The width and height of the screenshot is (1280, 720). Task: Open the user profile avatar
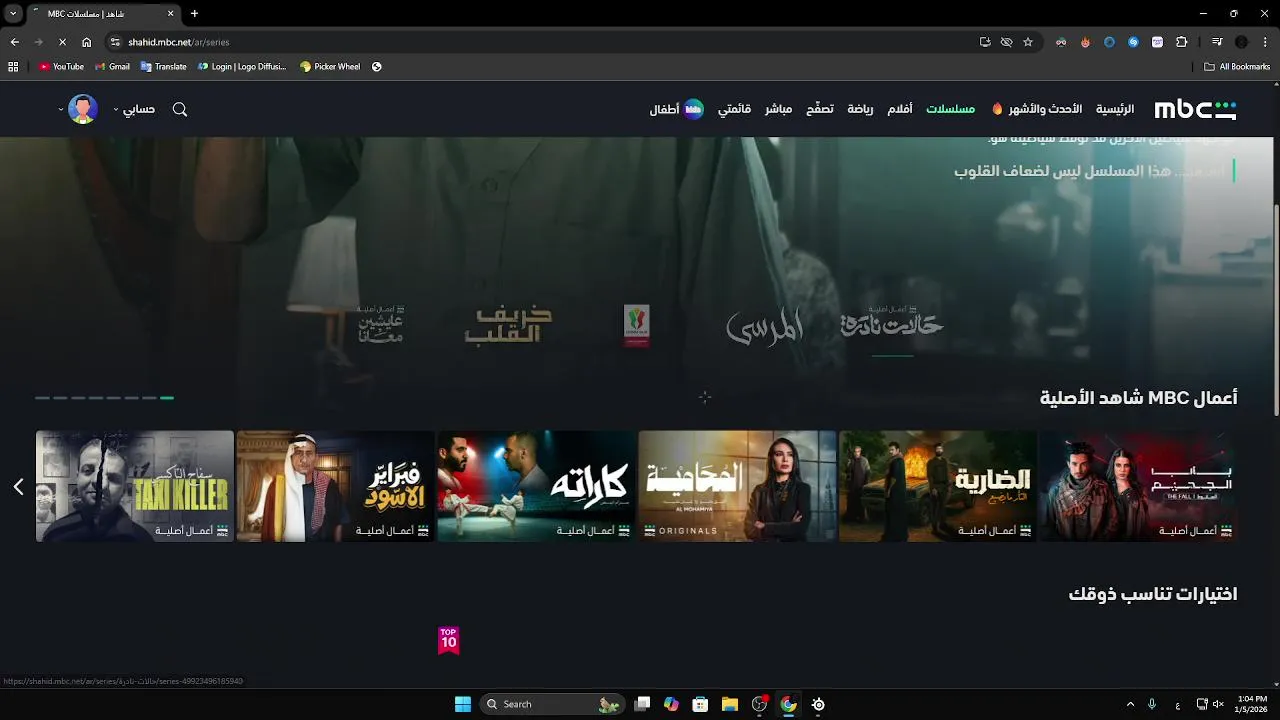(83, 109)
